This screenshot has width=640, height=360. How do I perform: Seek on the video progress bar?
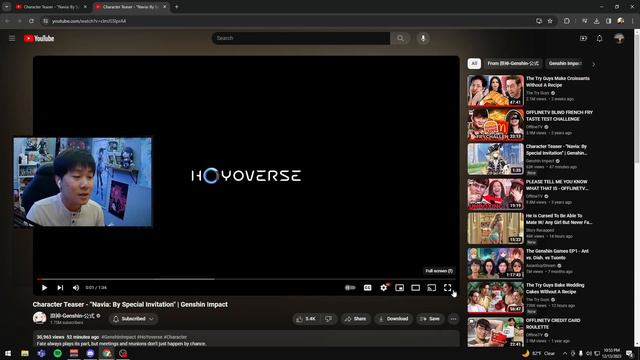click(246, 279)
